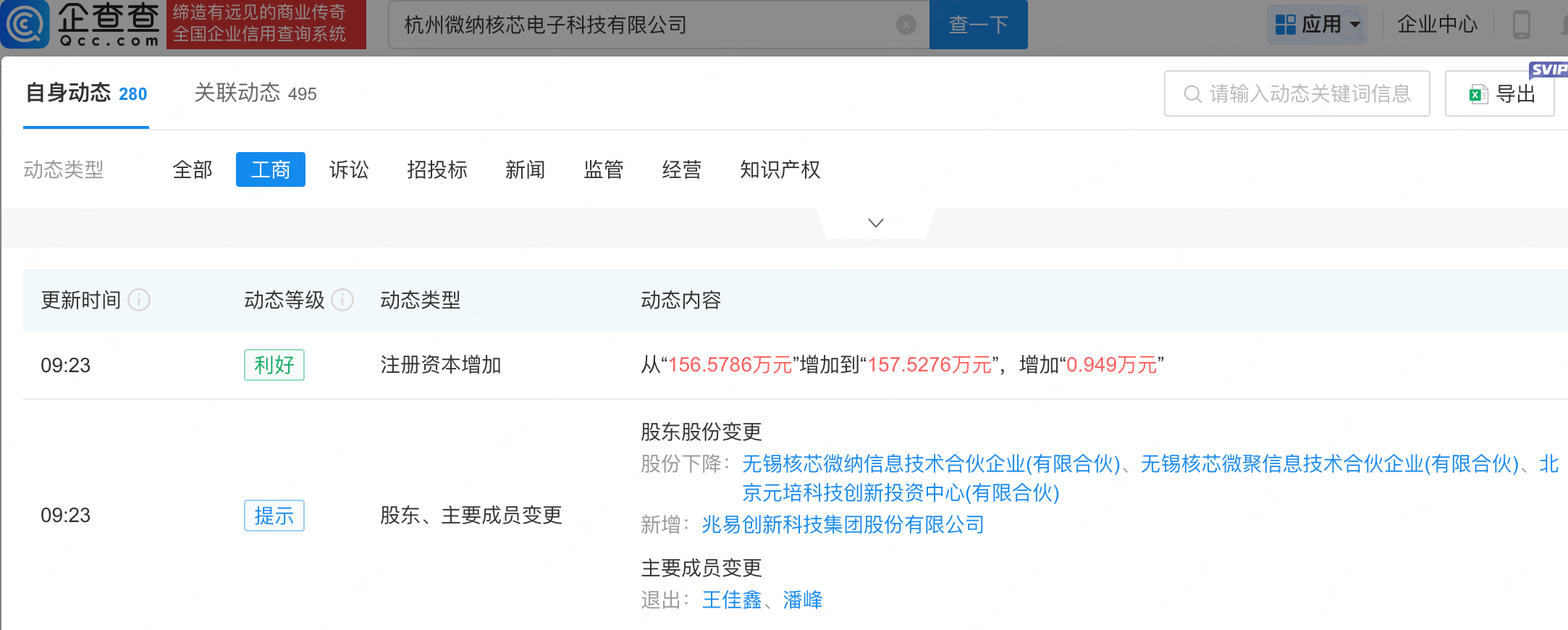
Task: Switch to the 关联动态 tab
Action: 256,93
